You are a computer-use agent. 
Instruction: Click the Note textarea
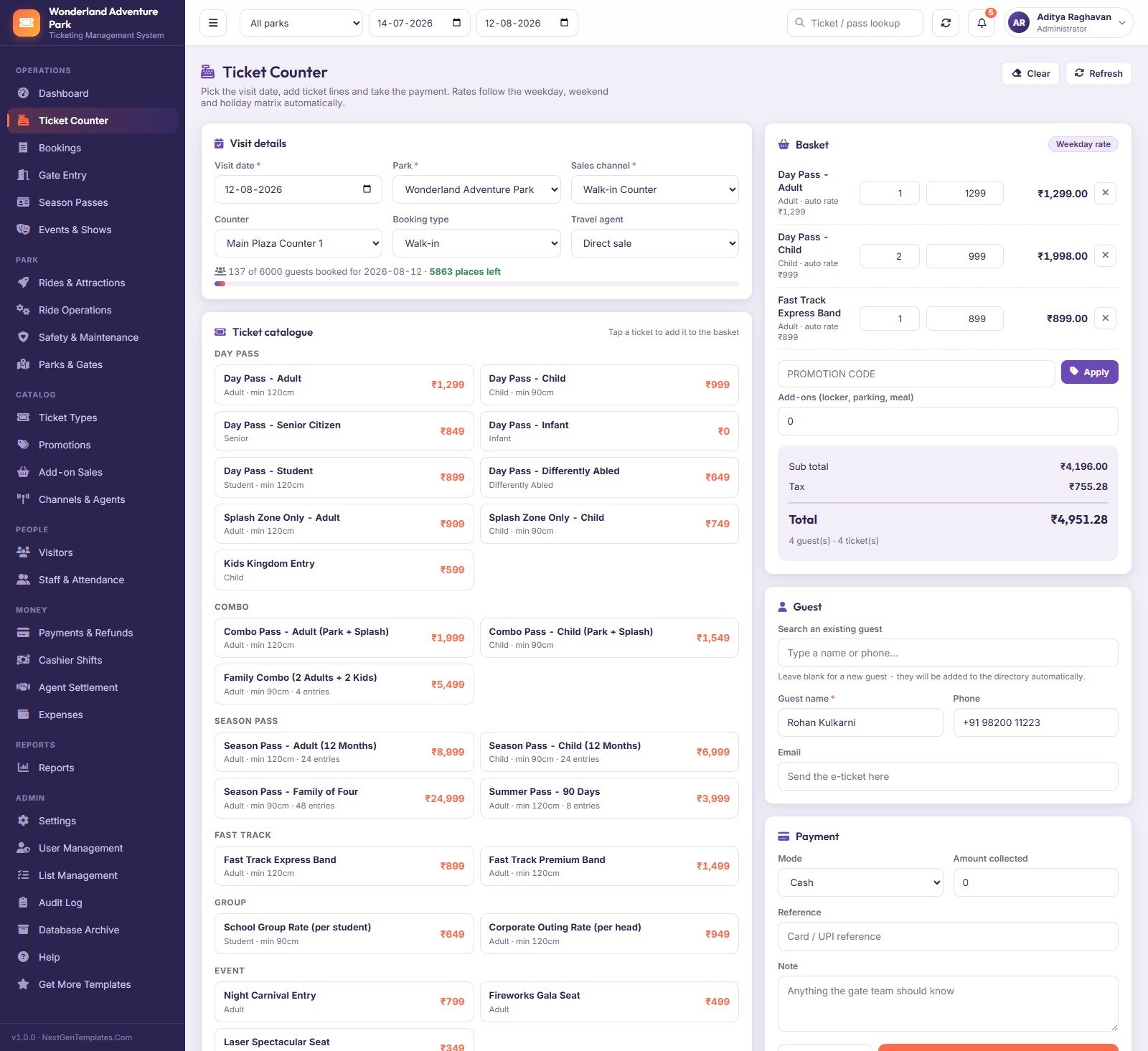point(948,1004)
